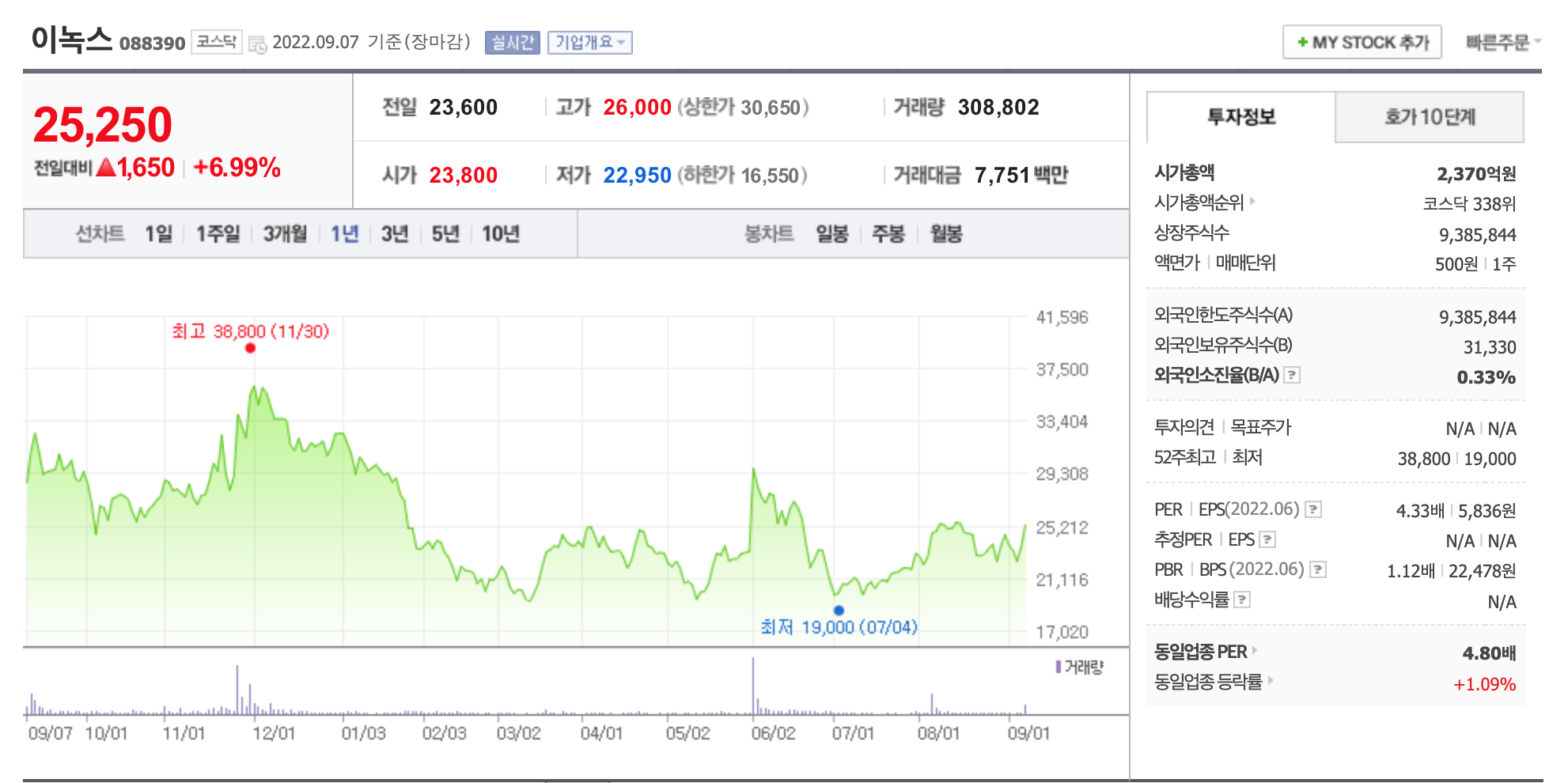Click the 거래대금 value 7,751 백만
Image resolution: width=1568 pixels, height=783 pixels.
1021,176
